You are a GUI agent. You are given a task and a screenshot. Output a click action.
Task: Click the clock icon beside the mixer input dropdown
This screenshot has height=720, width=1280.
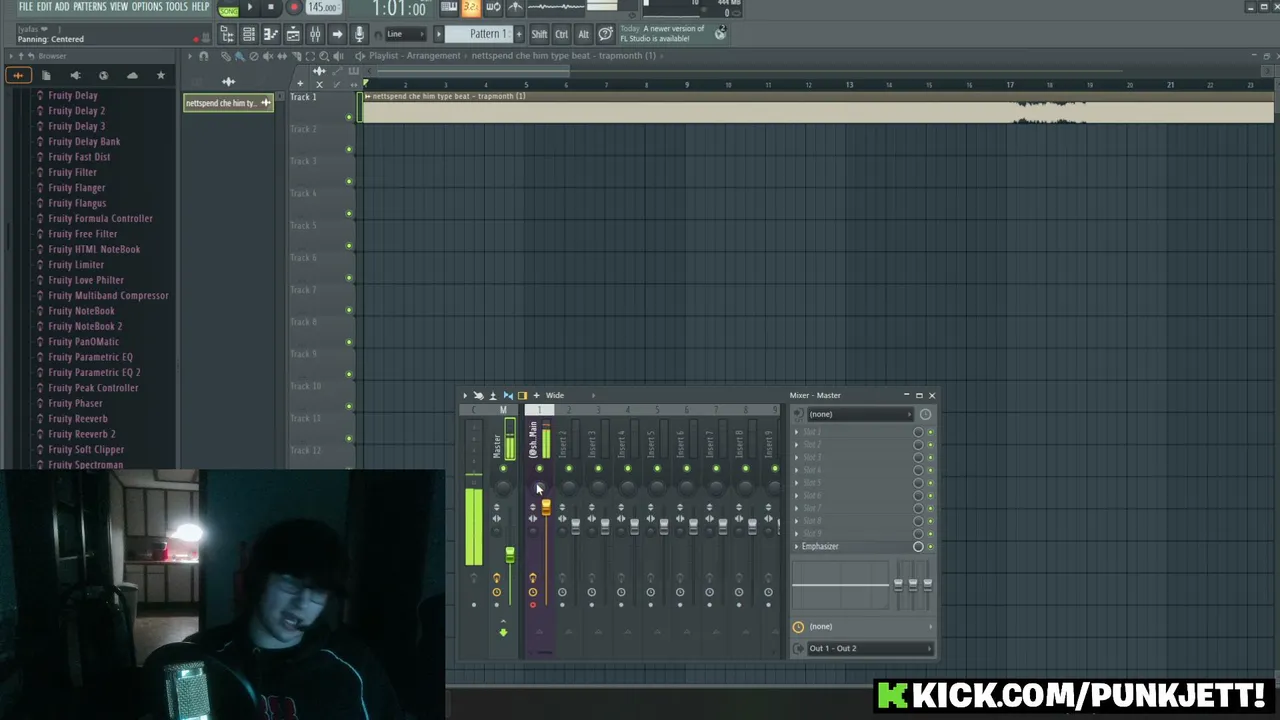click(925, 414)
